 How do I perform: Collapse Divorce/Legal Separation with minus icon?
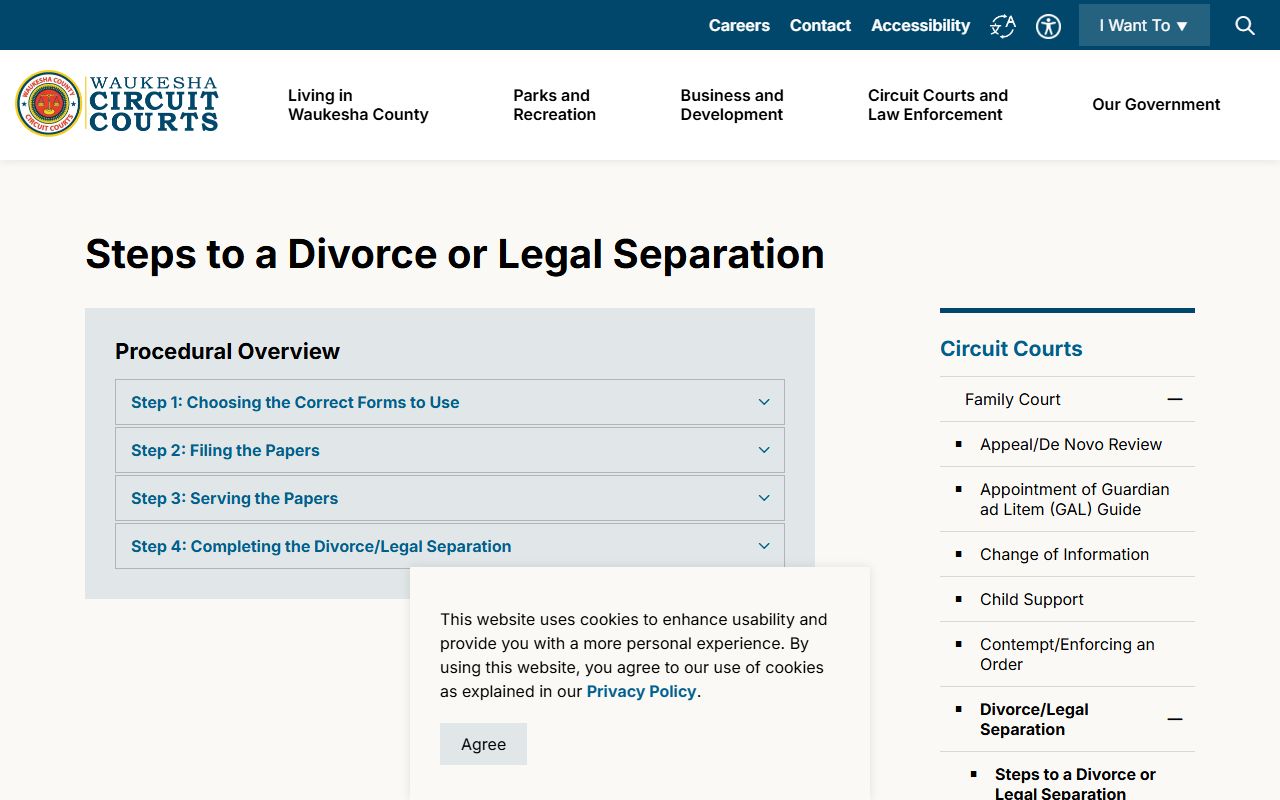[x=1175, y=719]
